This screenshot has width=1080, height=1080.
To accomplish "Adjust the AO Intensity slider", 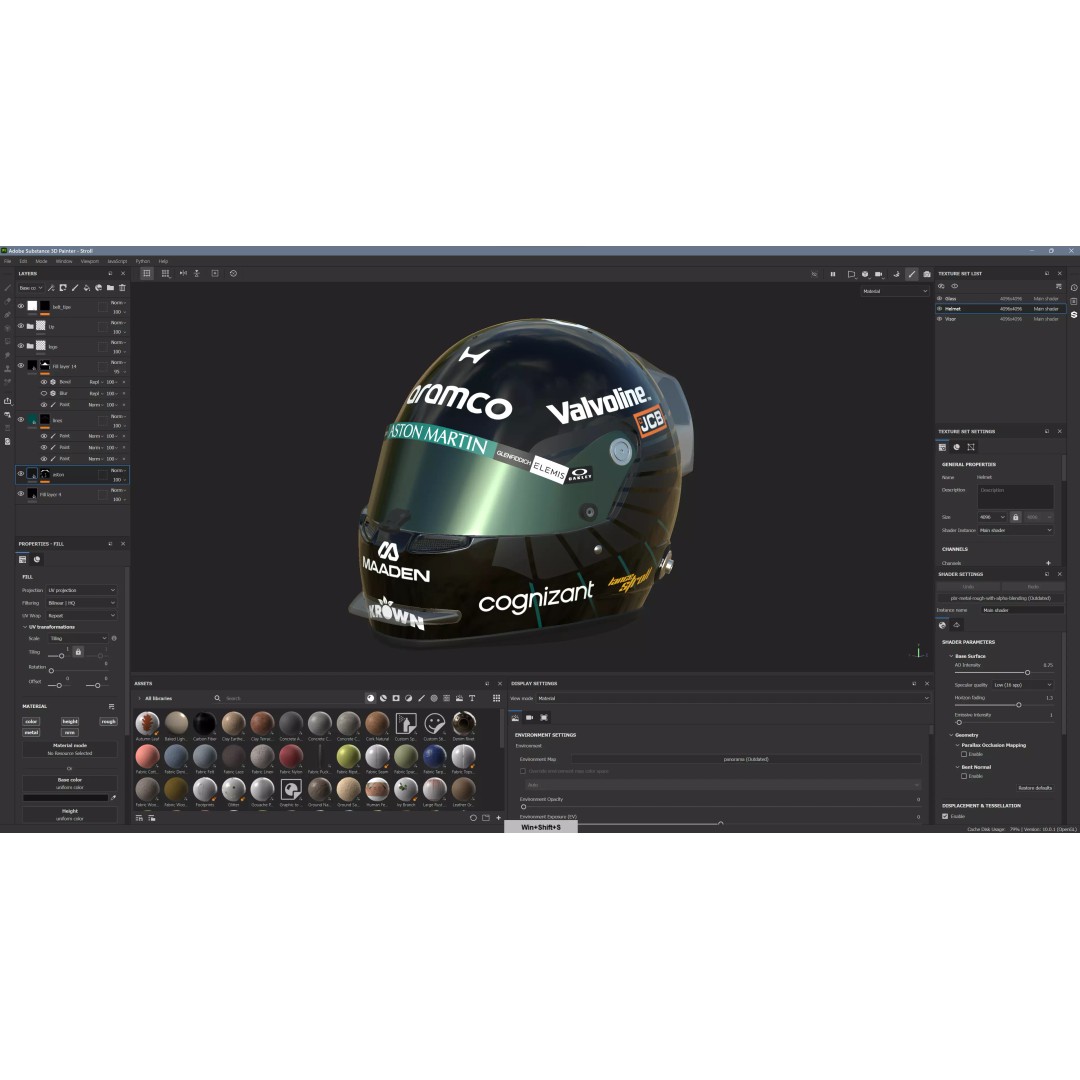I will pos(1027,672).
